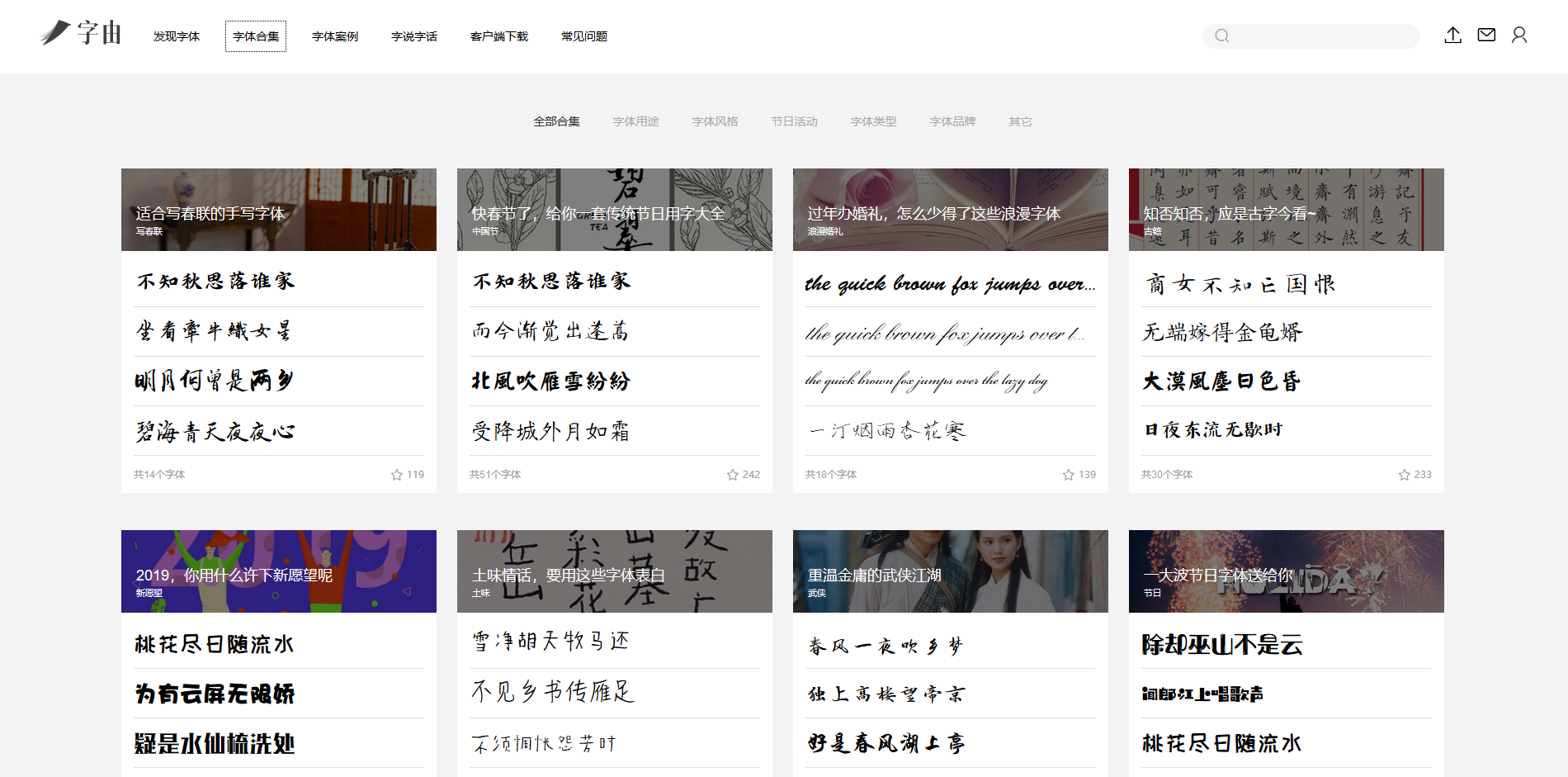Switch to the 其它 filter tab
Viewport: 1568px width, 777px height.
(x=1021, y=121)
